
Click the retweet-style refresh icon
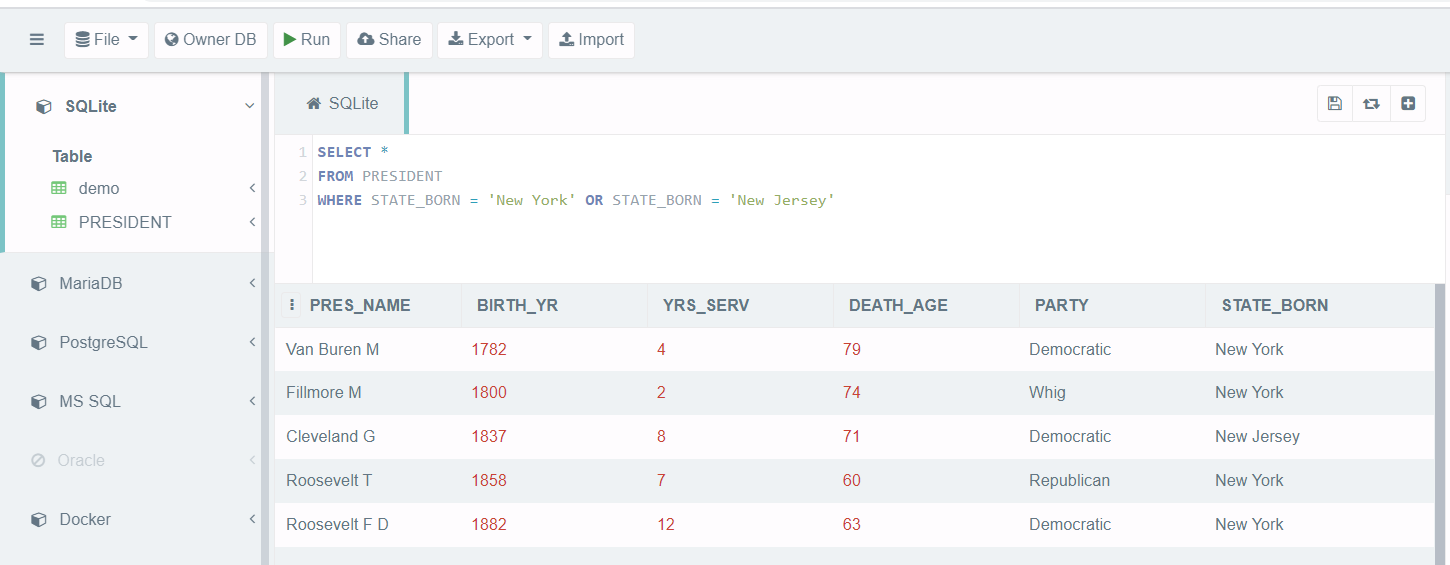coord(1371,104)
